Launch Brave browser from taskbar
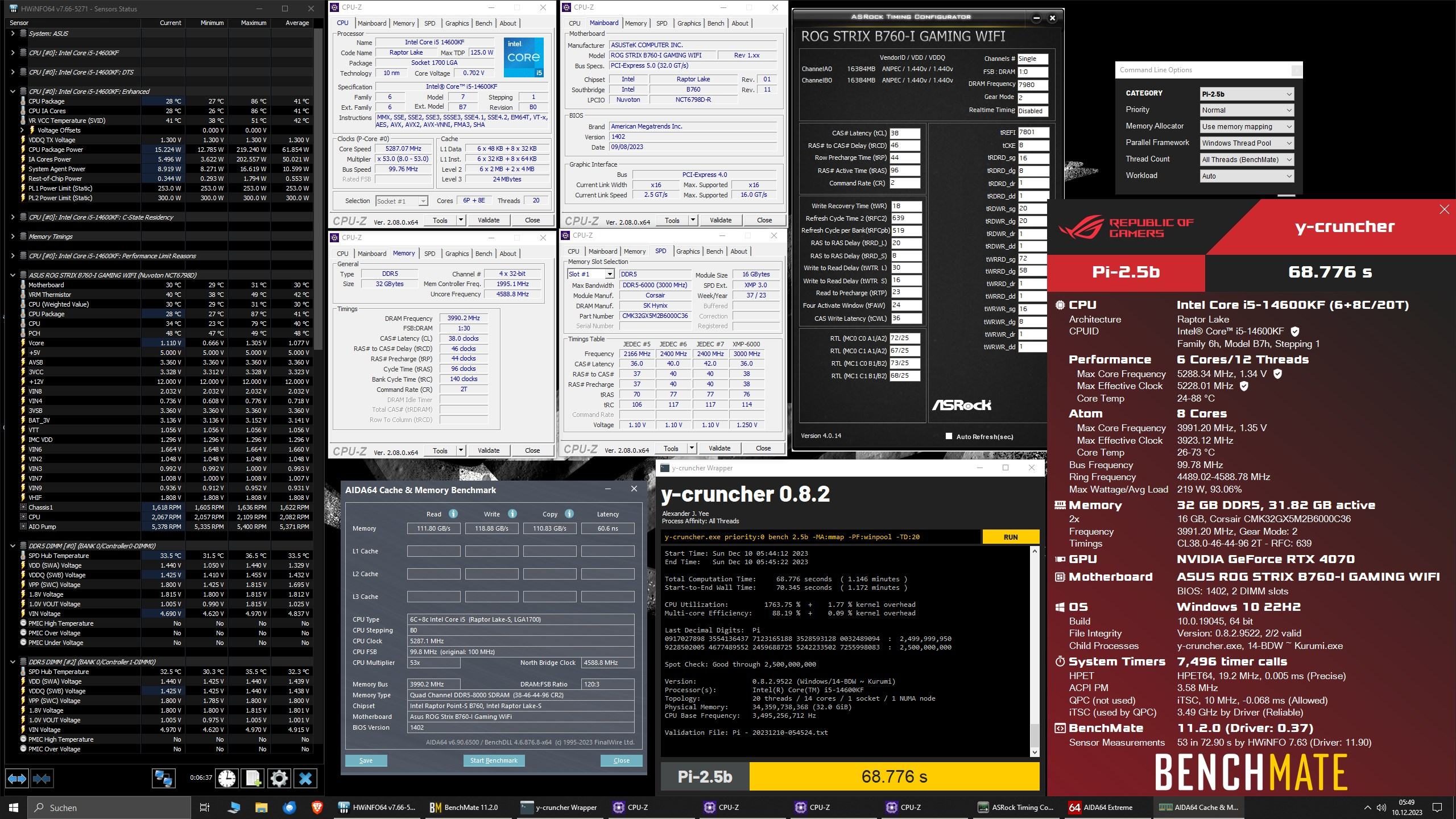 pyautogui.click(x=317, y=807)
